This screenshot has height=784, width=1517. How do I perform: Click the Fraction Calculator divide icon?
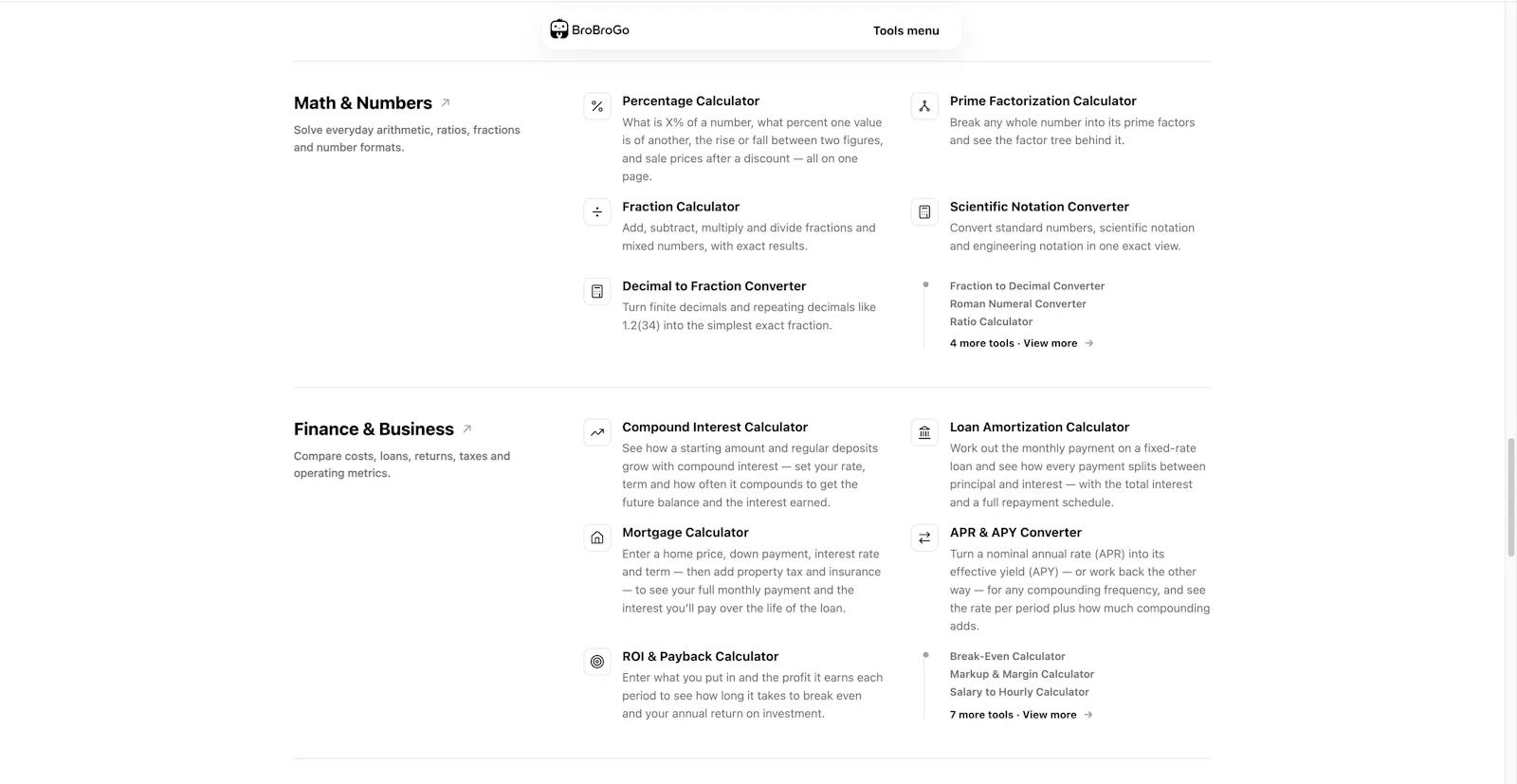click(597, 211)
